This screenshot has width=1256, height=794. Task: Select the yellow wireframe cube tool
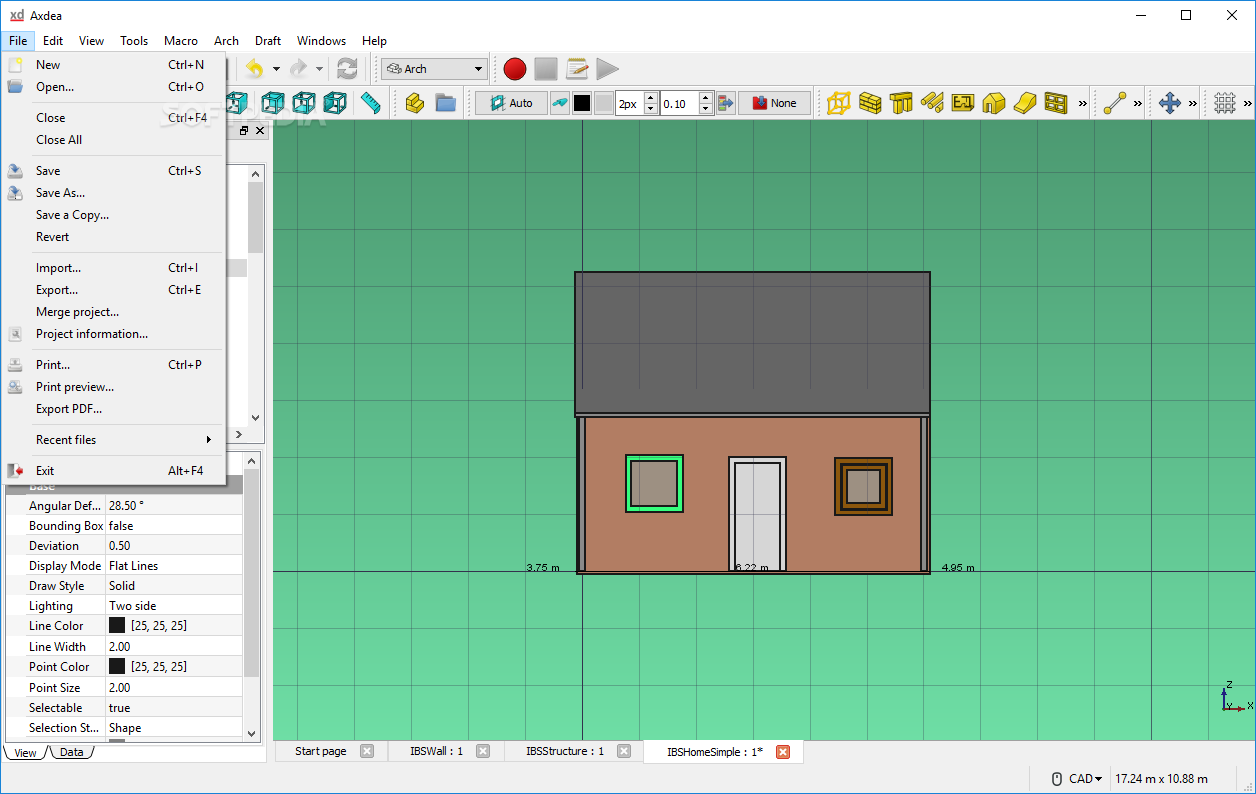840,103
